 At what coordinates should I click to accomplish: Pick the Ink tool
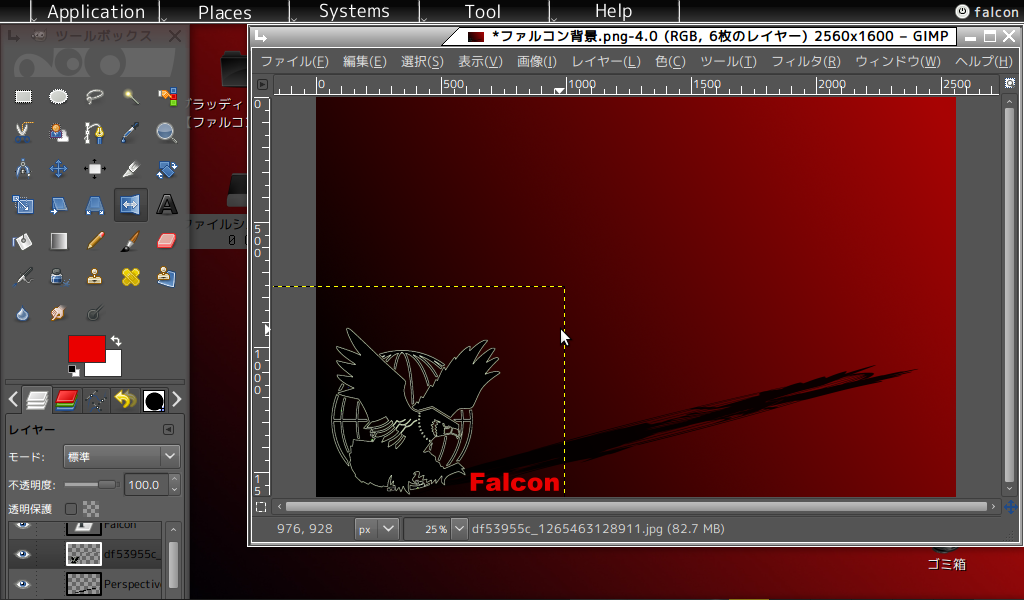(x=59, y=277)
